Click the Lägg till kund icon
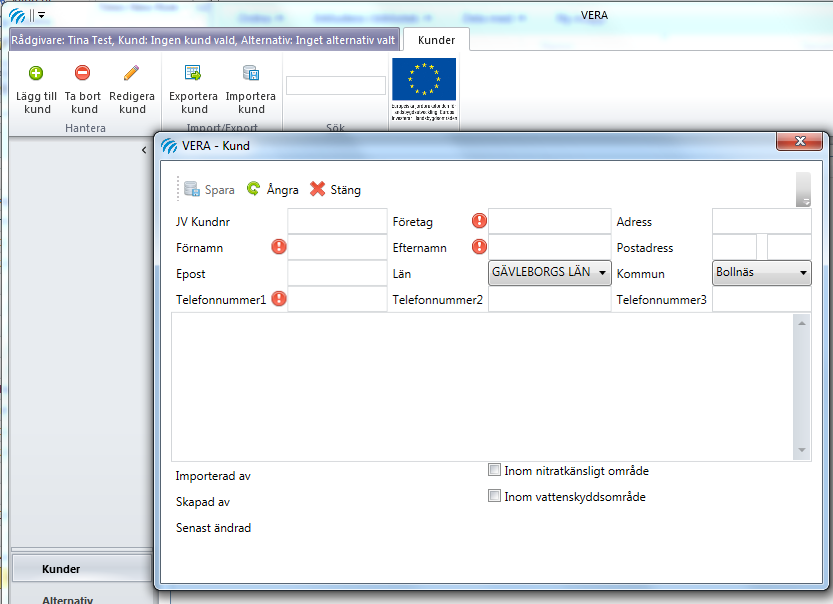This screenshot has width=833, height=604. point(36,73)
